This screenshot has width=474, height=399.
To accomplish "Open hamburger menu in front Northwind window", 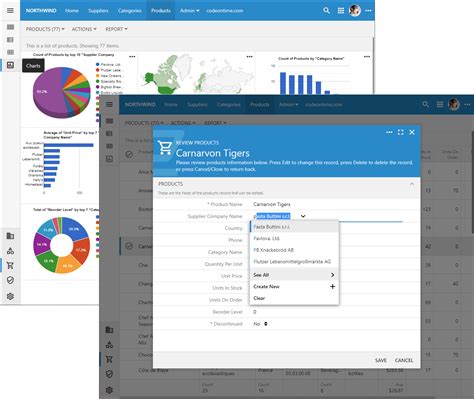I will tap(109, 104).
